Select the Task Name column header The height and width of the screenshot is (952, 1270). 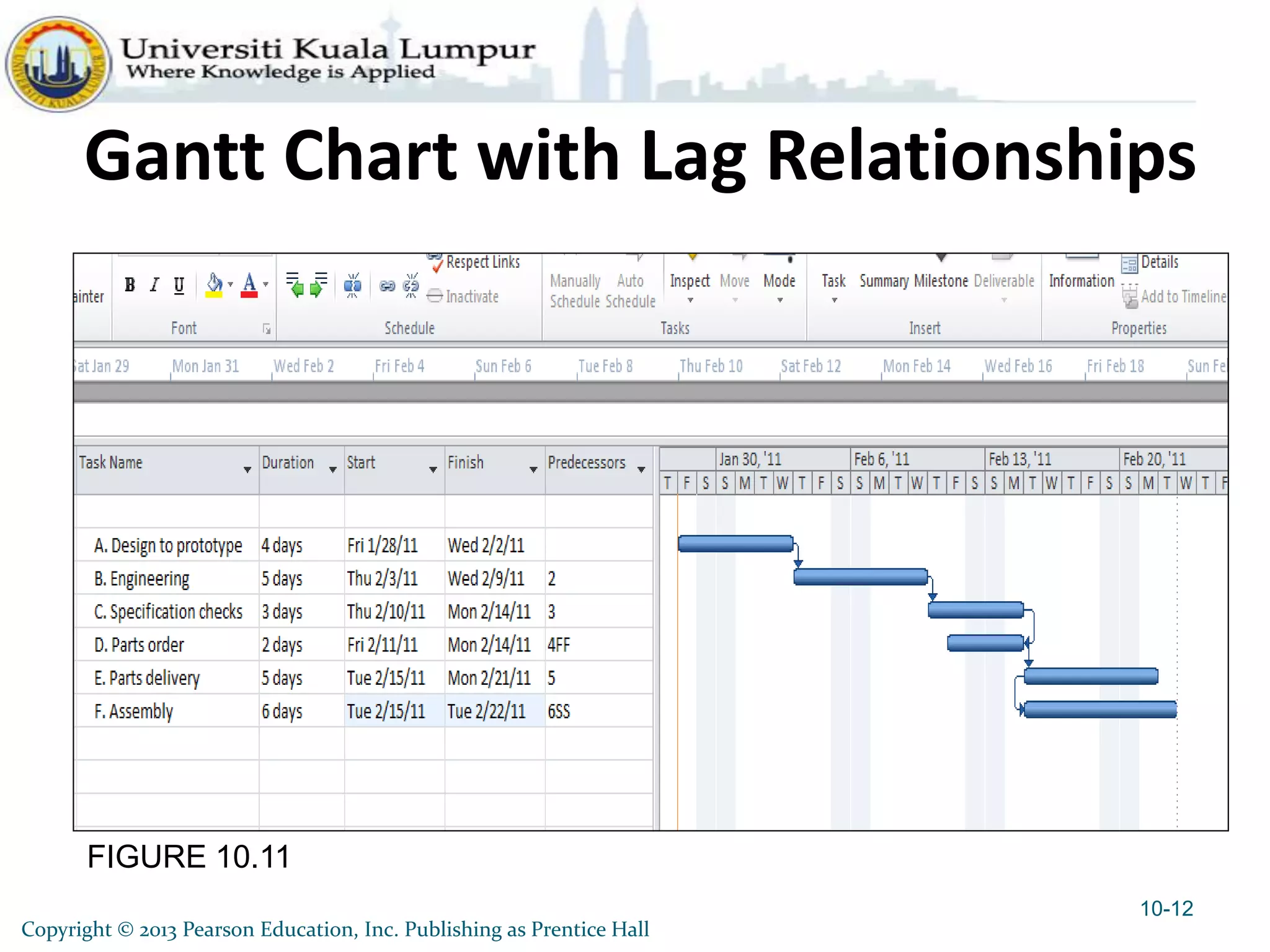(x=166, y=470)
